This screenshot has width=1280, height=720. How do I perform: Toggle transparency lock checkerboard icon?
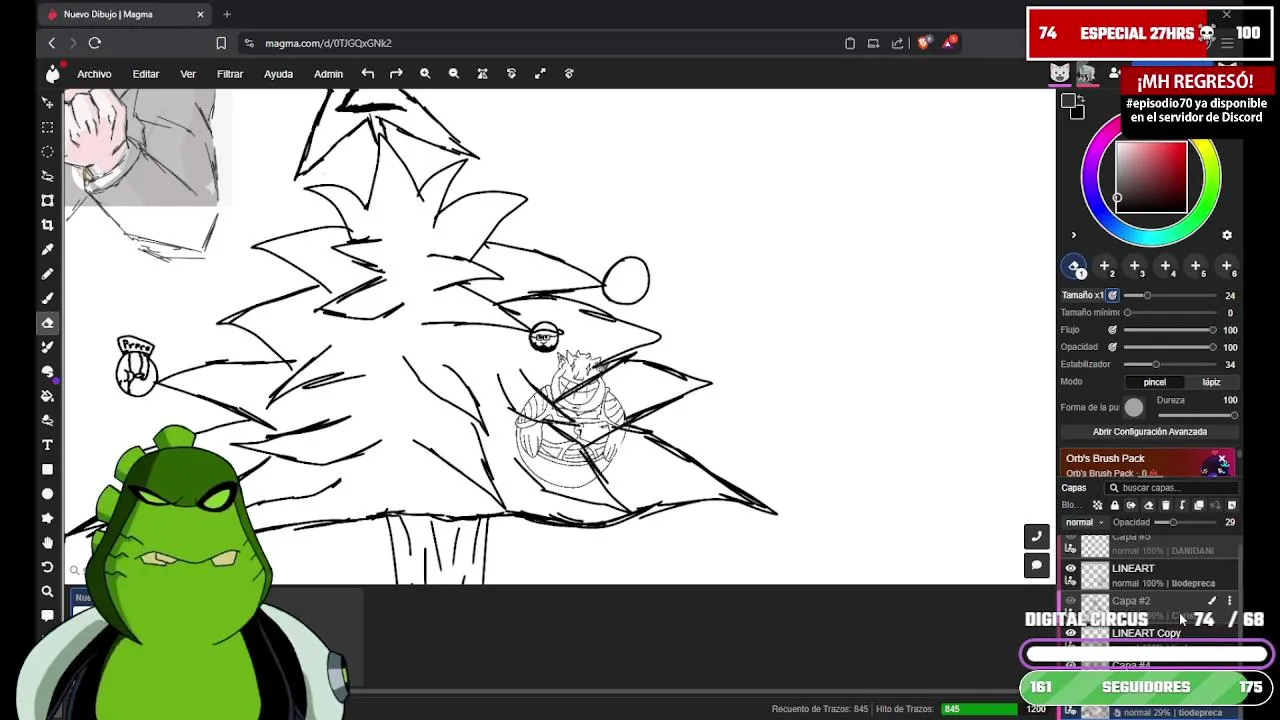1097,505
